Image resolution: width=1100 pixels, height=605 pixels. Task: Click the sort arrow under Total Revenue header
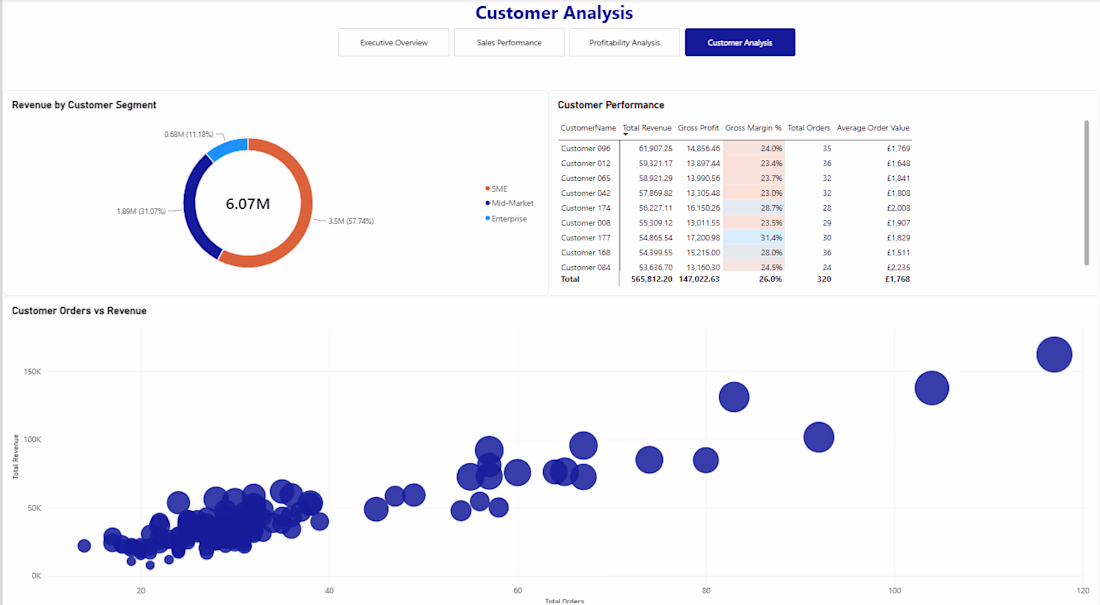pos(626,134)
